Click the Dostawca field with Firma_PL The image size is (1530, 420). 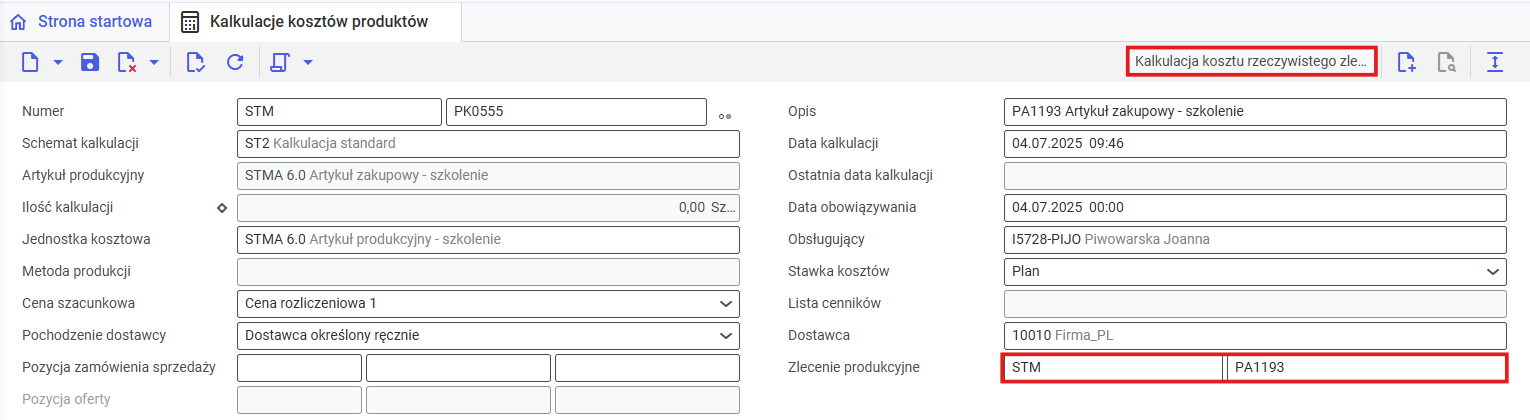click(1255, 335)
